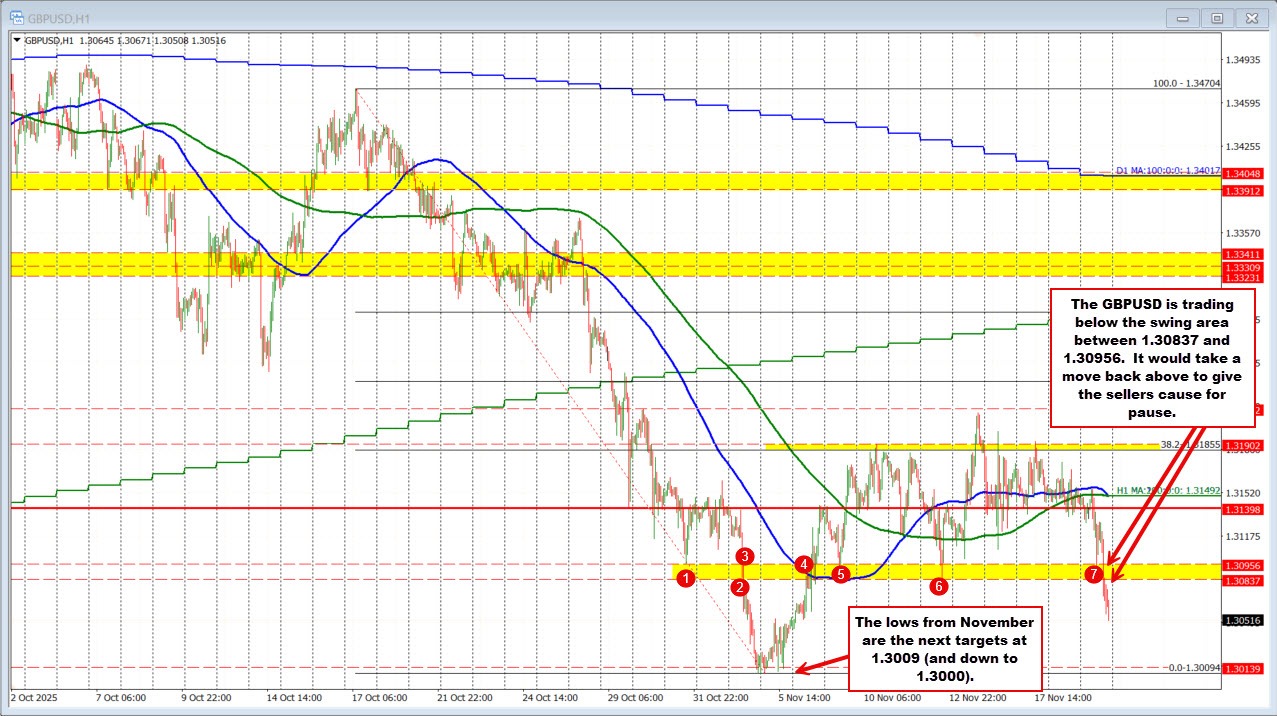
Task: Click circled marker 5 on the yellow band
Action: click(x=840, y=574)
